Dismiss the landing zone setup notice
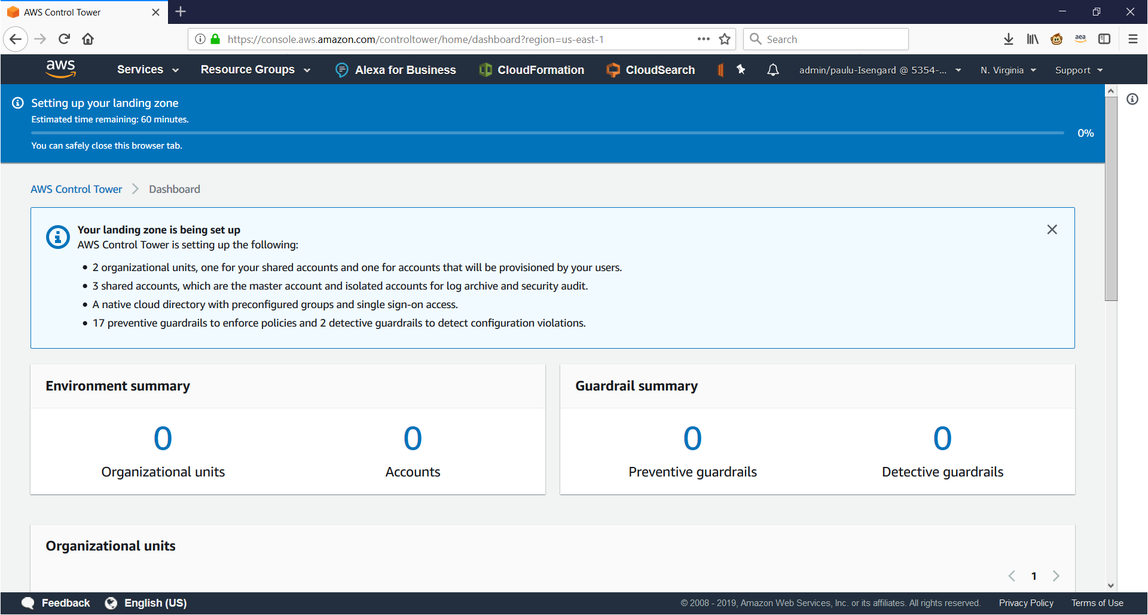This screenshot has height=615, width=1148. 1052,229
